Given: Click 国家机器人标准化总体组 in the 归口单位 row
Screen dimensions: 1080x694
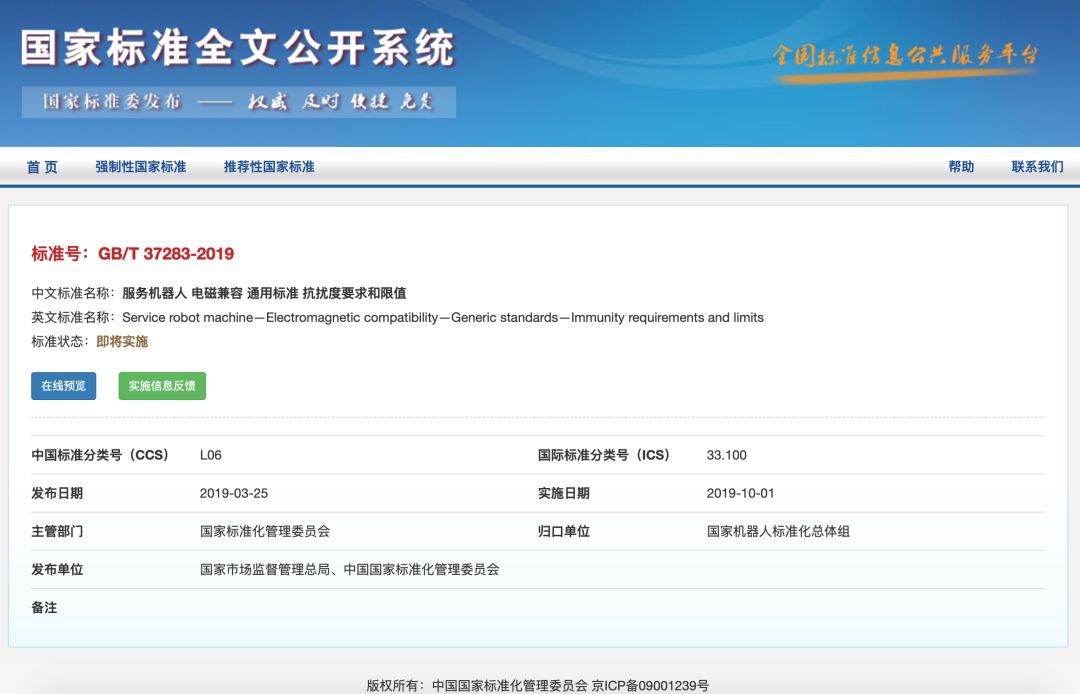Looking at the screenshot, I should pyautogui.click(x=778, y=531).
